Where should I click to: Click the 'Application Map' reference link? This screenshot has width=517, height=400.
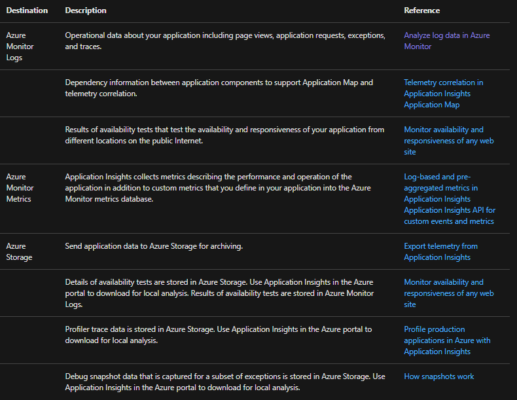click(x=432, y=105)
